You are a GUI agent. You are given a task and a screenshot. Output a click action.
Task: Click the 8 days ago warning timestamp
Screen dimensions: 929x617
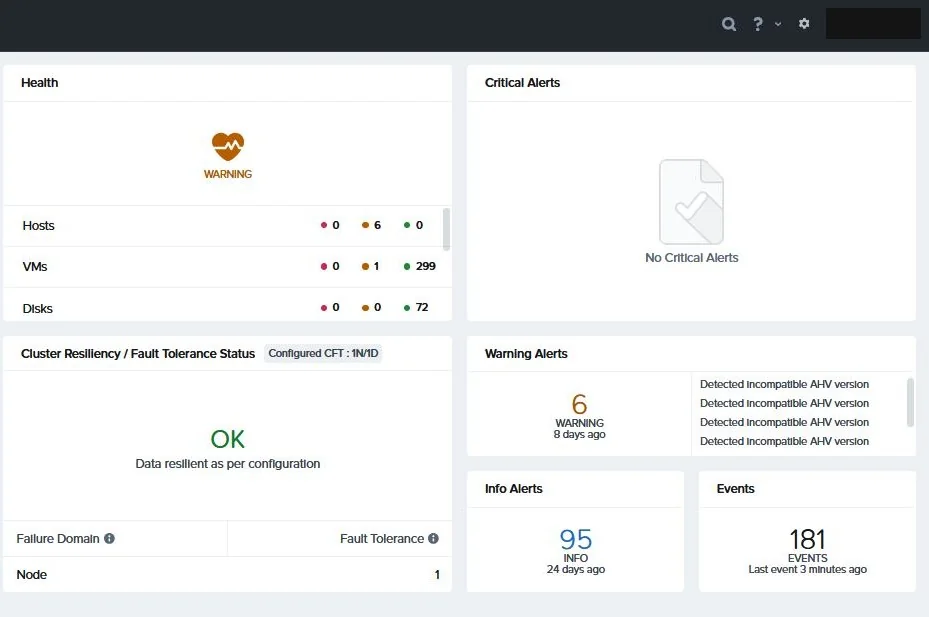pos(579,434)
